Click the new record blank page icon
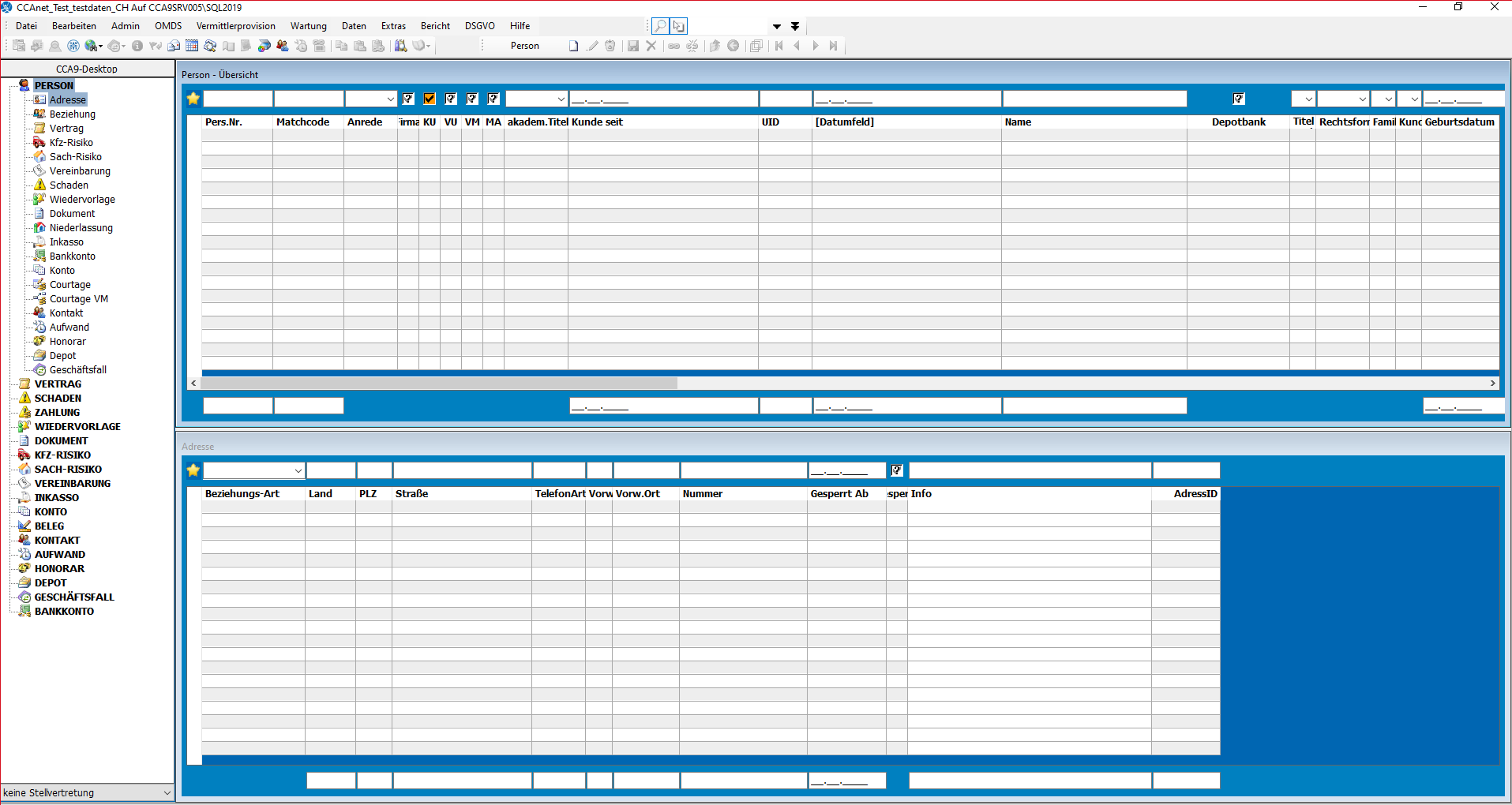This screenshot has width=1512, height=805. pos(574,46)
